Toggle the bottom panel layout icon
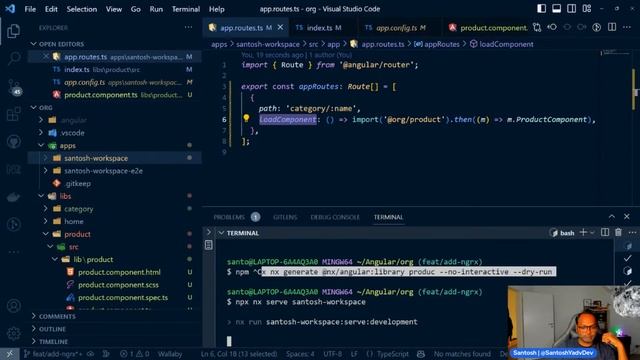This screenshot has height=360, width=640. tap(556, 9)
